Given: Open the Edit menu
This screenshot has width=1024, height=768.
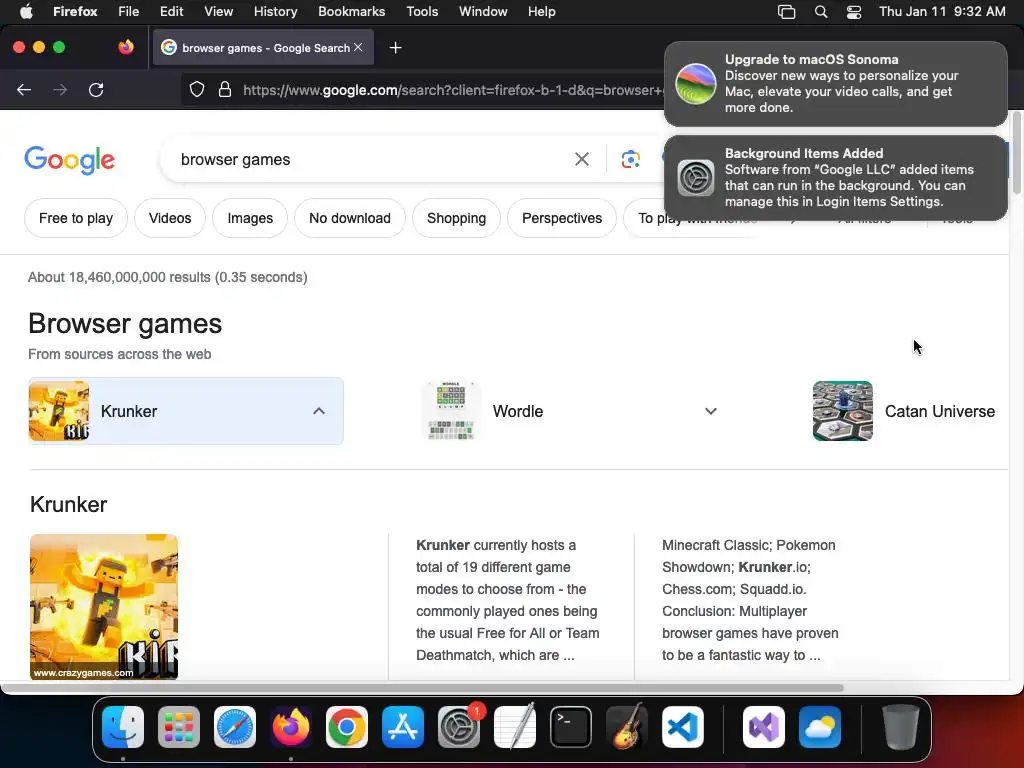Looking at the screenshot, I should (172, 12).
